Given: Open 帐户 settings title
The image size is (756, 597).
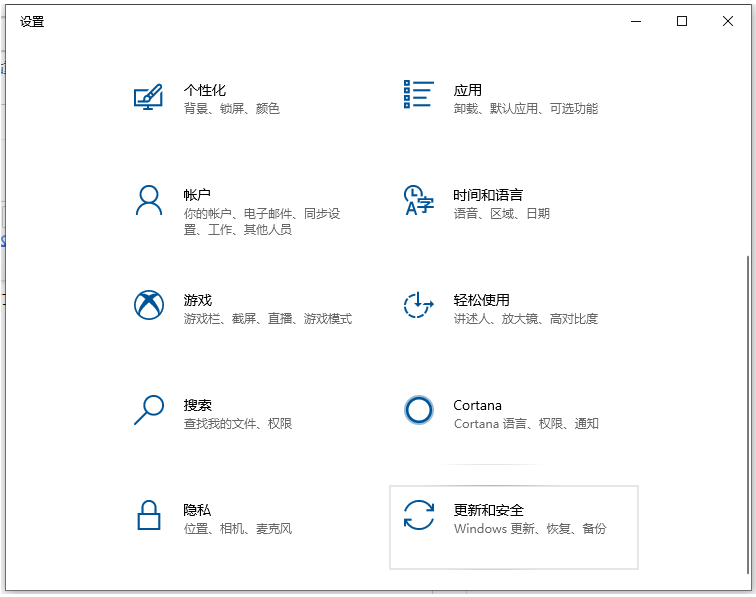Looking at the screenshot, I should pos(197,195).
